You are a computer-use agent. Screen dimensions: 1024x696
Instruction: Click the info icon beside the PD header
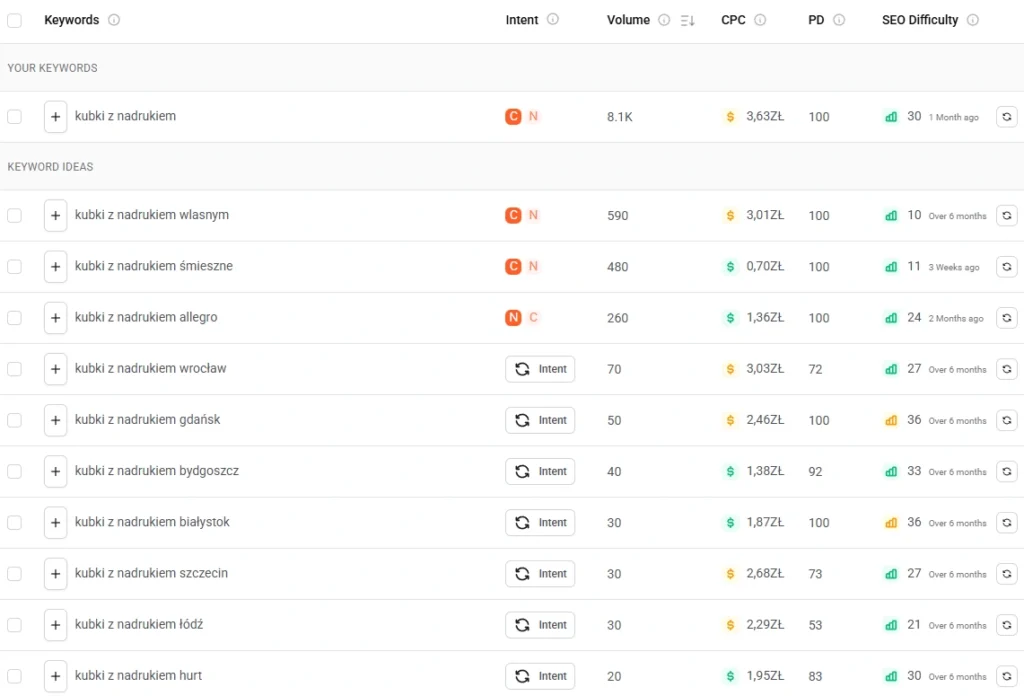click(838, 19)
